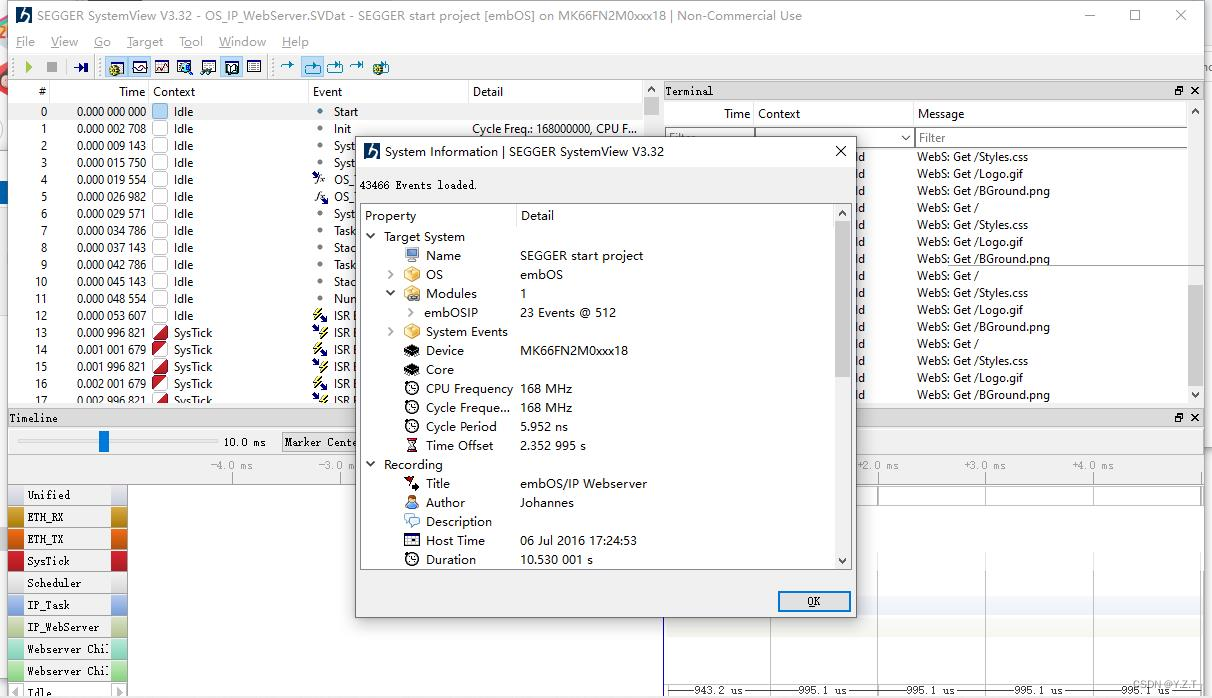Collapse the Target System tree node
The width and height of the screenshot is (1212, 698).
[372, 237]
